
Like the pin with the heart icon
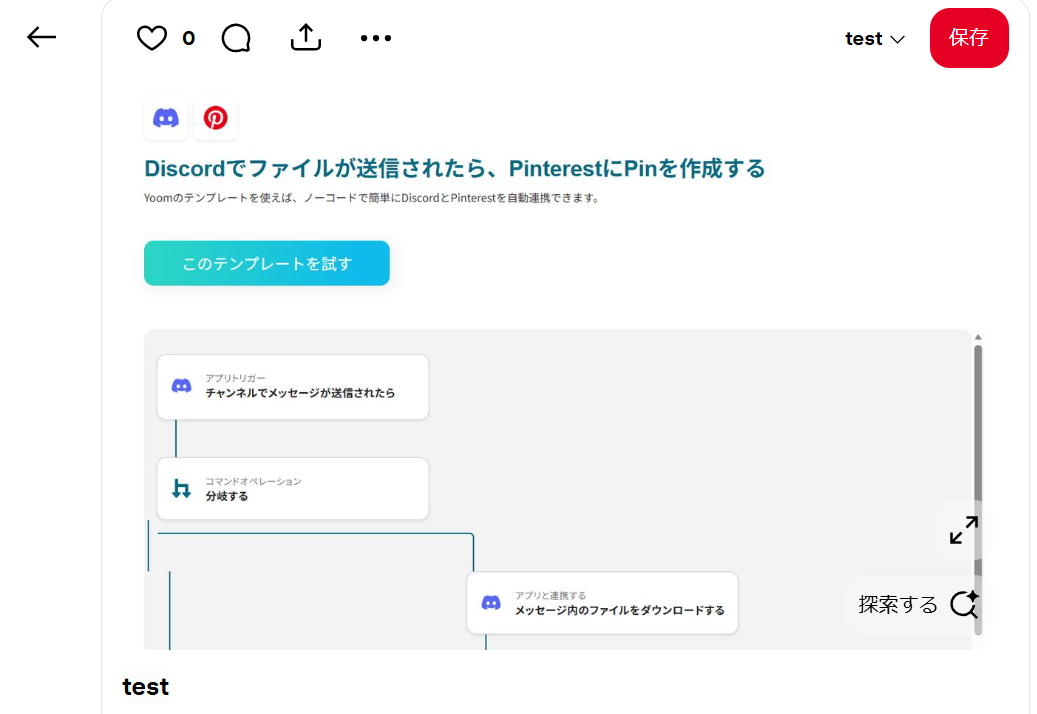[x=151, y=38]
